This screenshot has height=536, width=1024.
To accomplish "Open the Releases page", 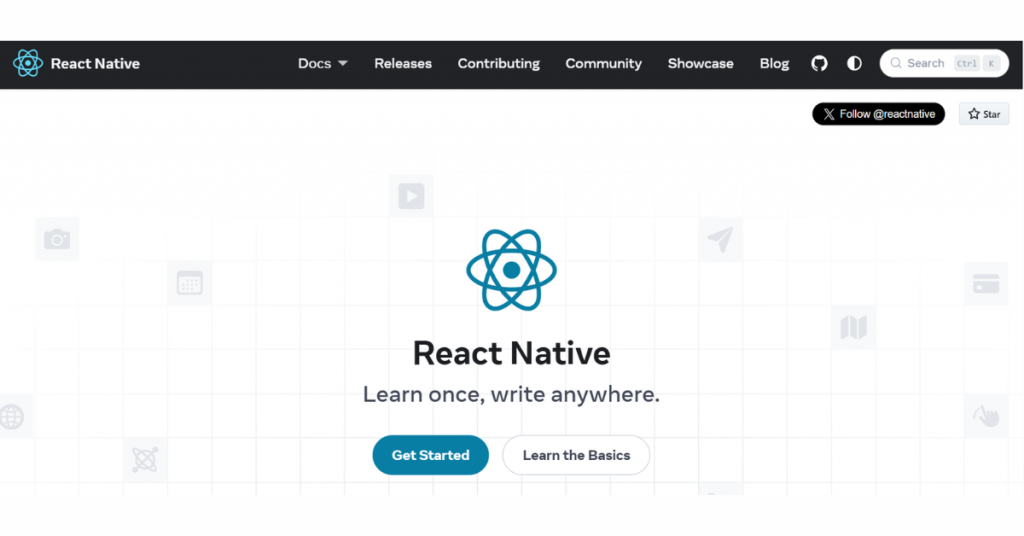I will (x=403, y=63).
